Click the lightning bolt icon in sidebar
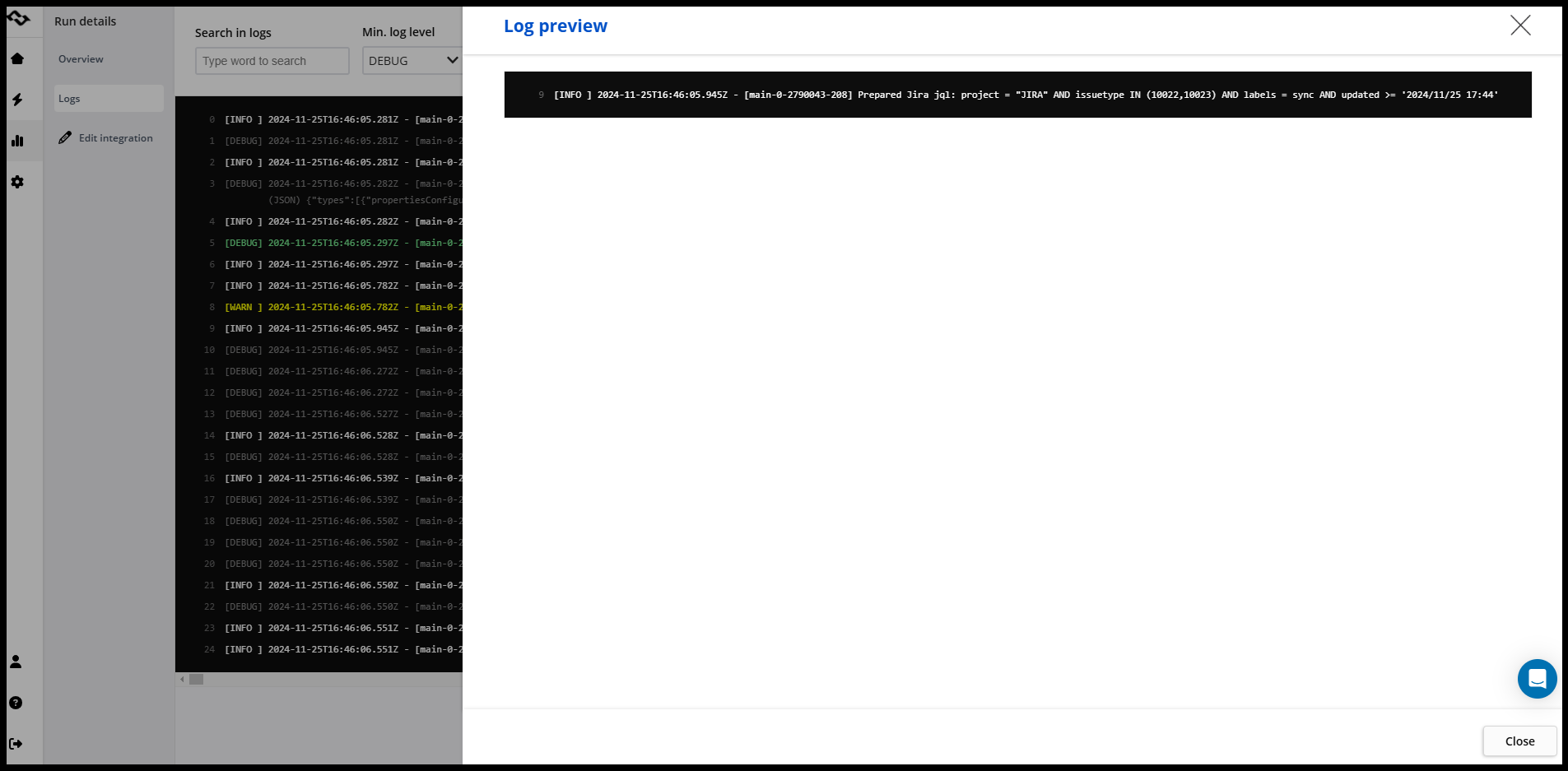Image resolution: width=1568 pixels, height=771 pixels. click(x=17, y=100)
